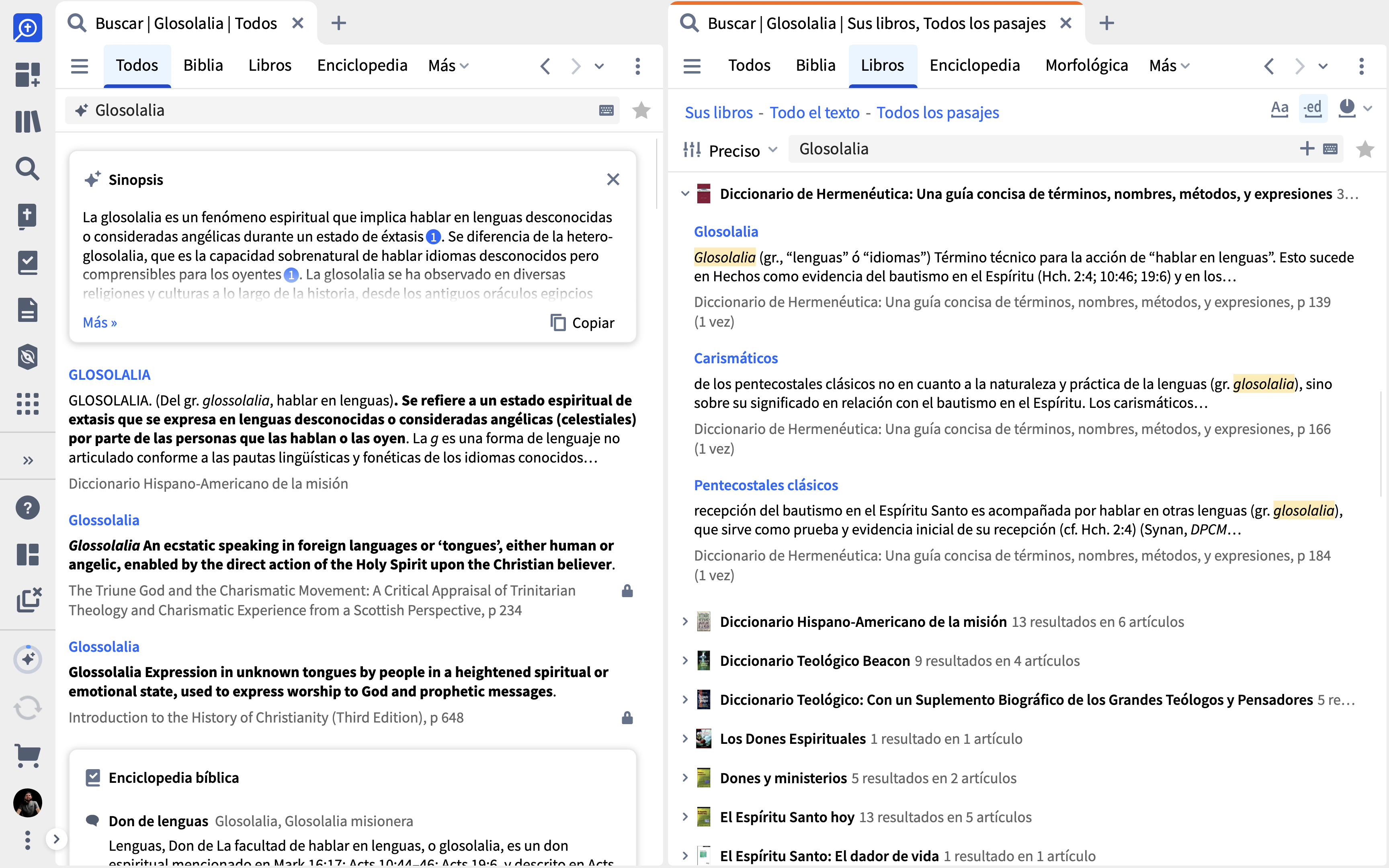The height and width of the screenshot is (868, 1389).
Task: Expand the sidebar double-chevron toggle
Action: click(28, 461)
